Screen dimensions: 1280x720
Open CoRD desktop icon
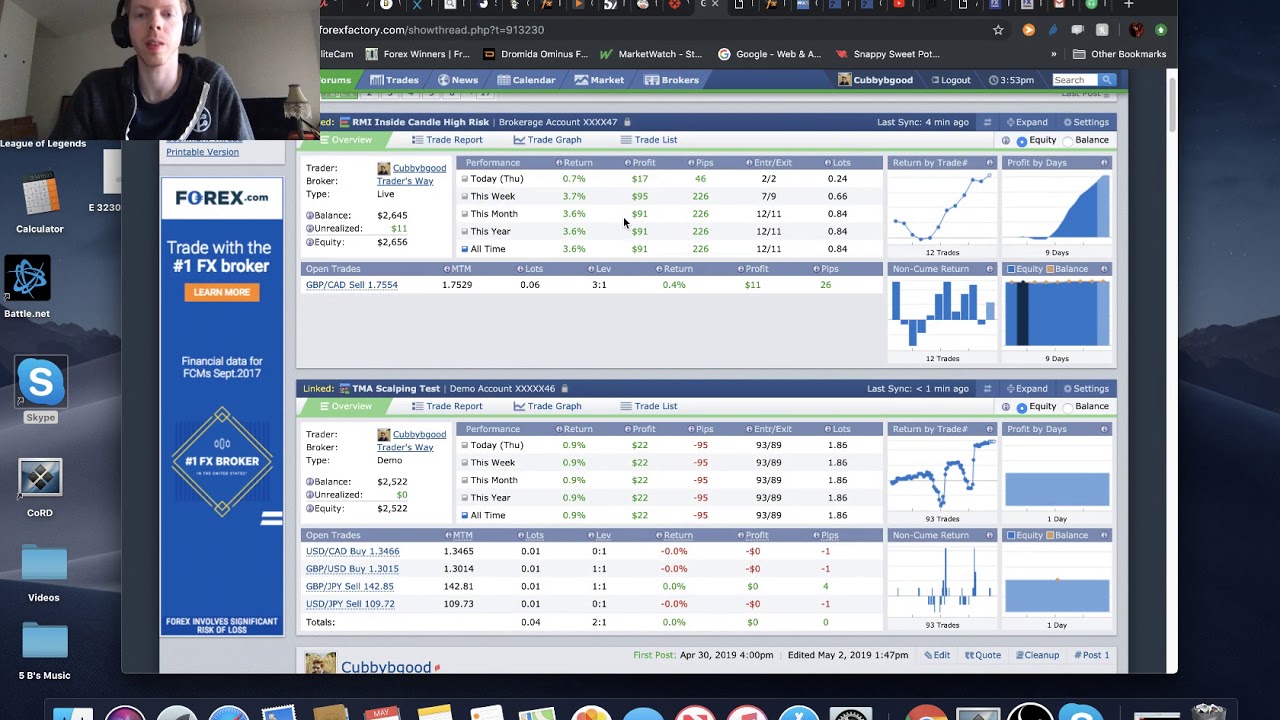[40, 487]
